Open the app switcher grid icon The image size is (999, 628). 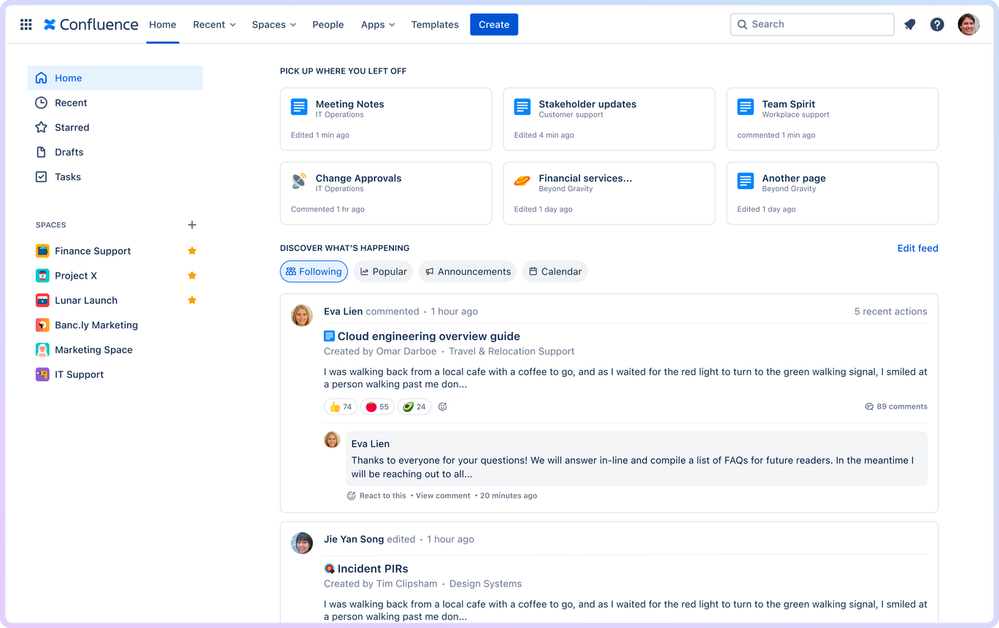(x=26, y=24)
